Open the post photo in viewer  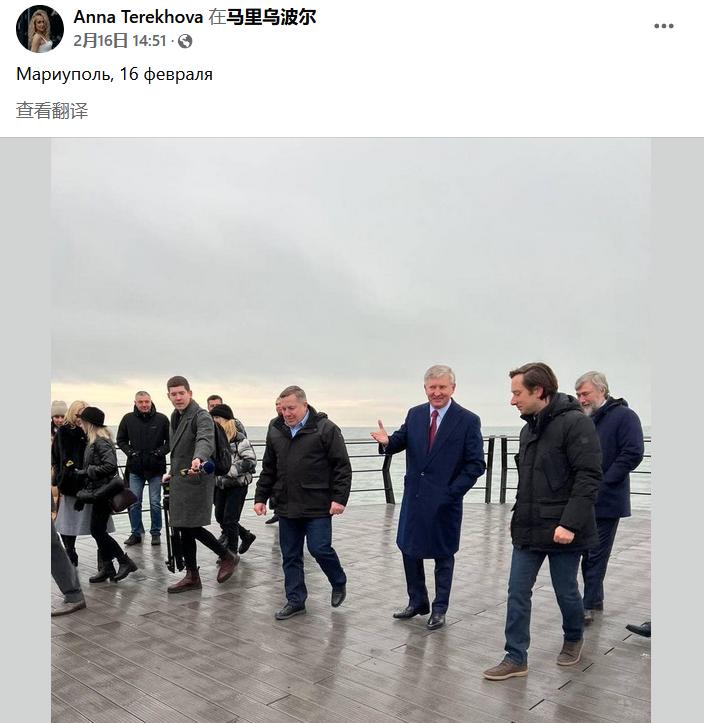[x=351, y=430]
